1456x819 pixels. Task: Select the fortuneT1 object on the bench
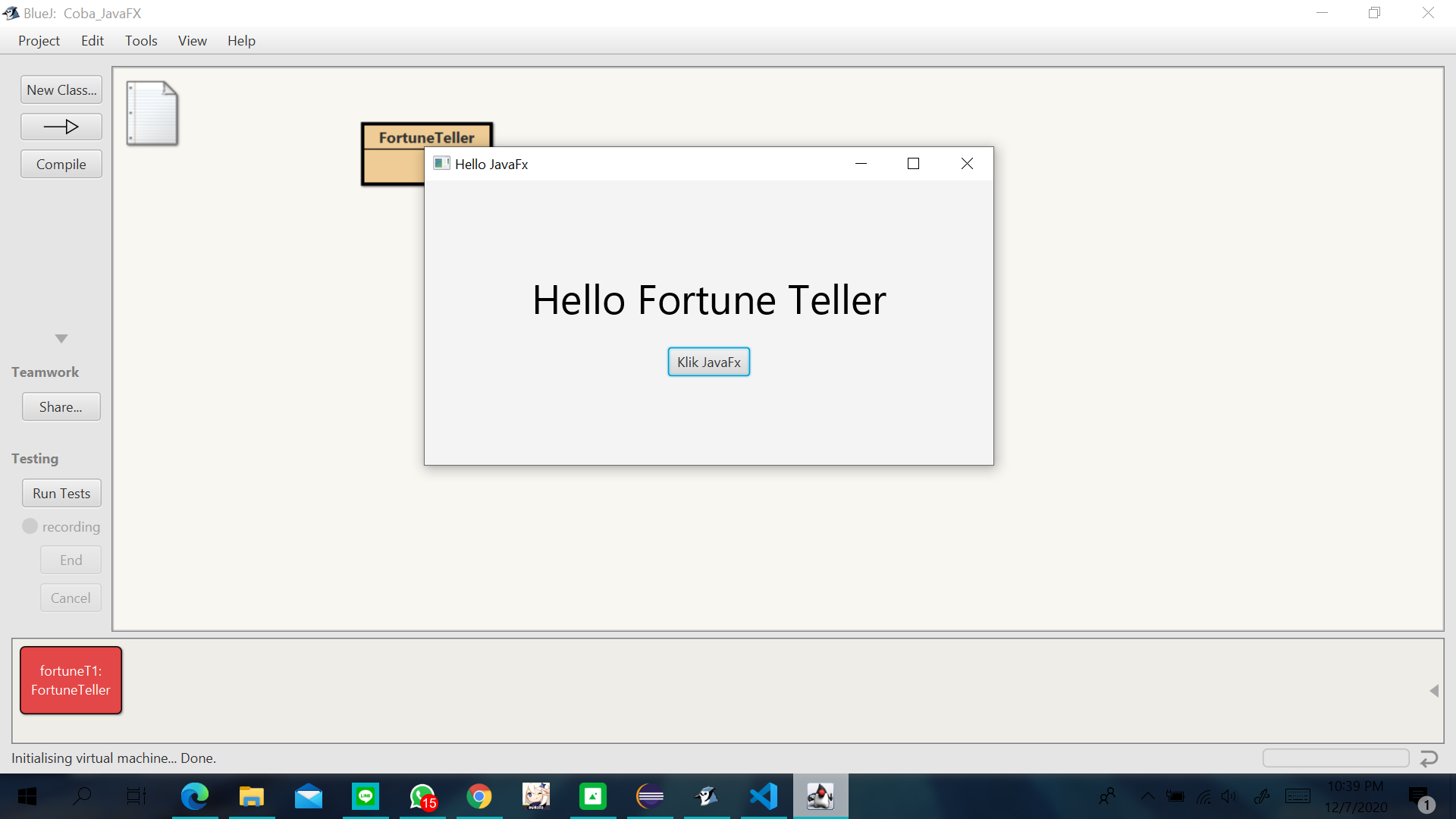(x=71, y=680)
